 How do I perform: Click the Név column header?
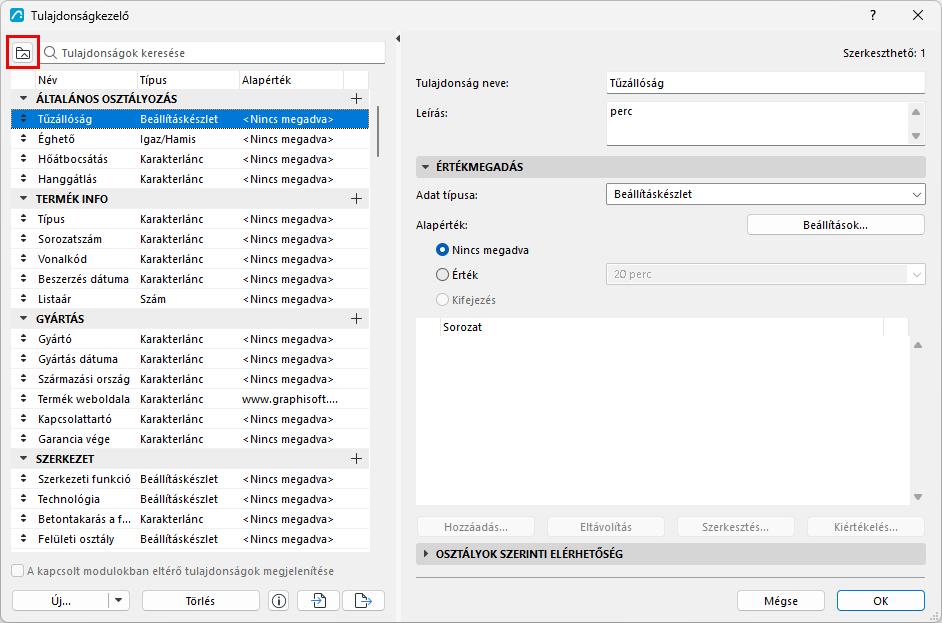(86, 80)
